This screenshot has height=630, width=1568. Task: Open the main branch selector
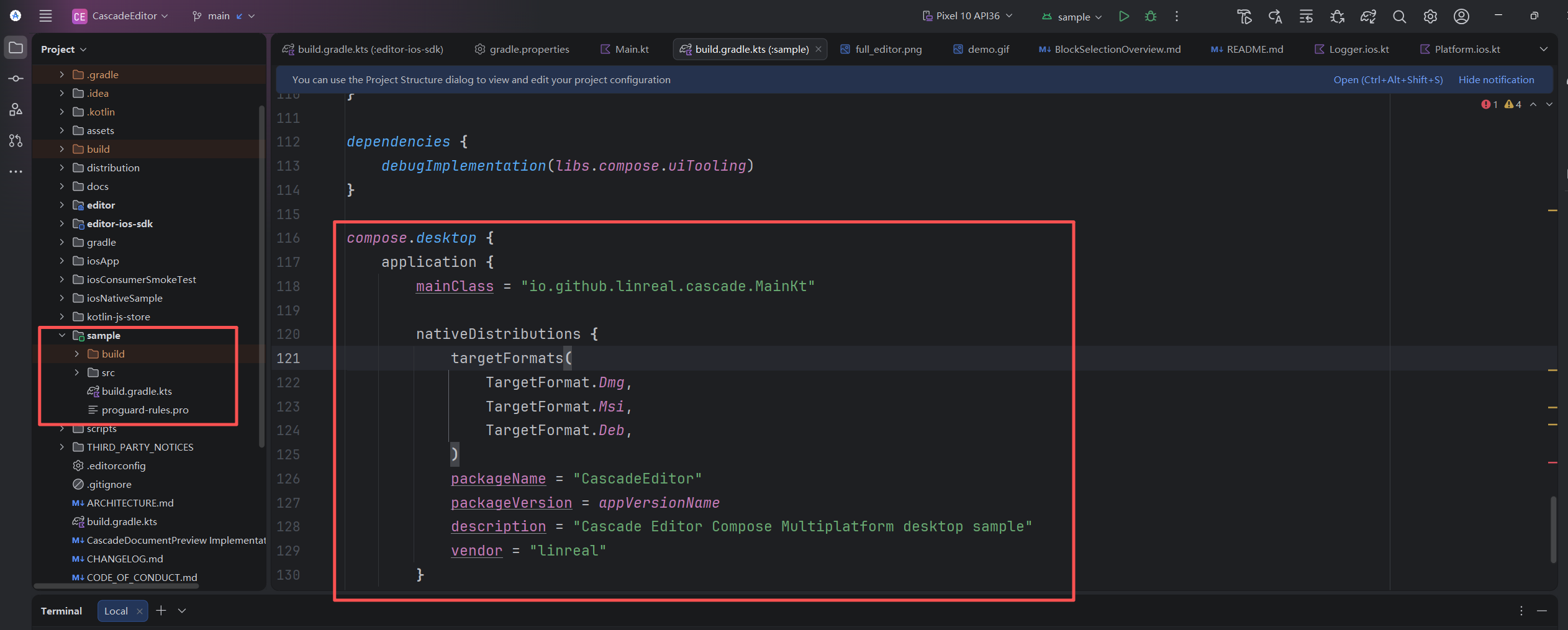pos(224,16)
